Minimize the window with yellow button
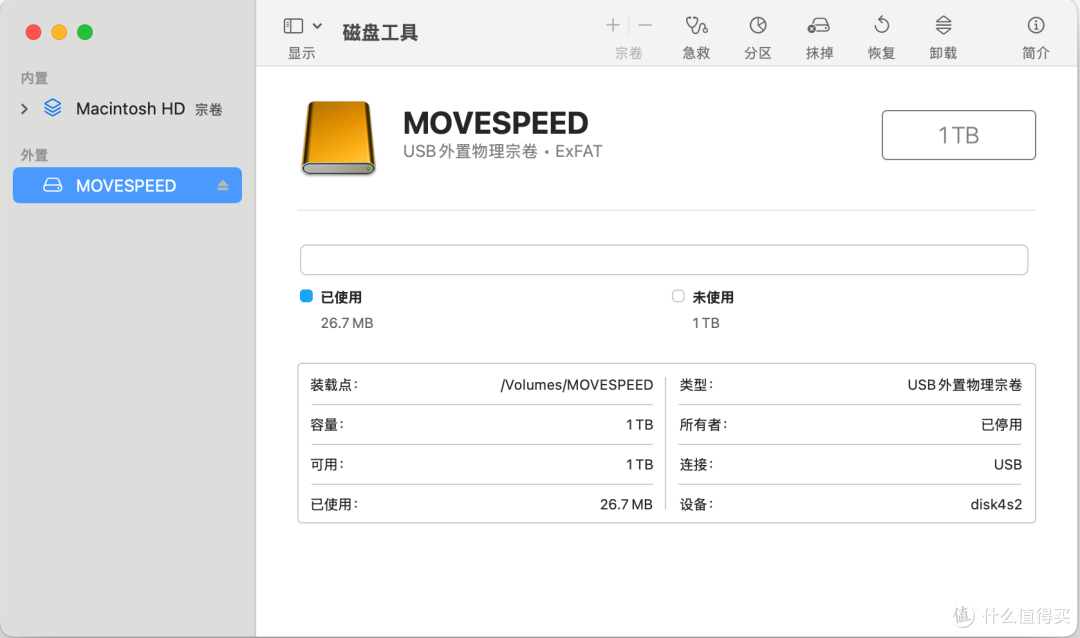Image resolution: width=1080 pixels, height=638 pixels. (x=59, y=32)
